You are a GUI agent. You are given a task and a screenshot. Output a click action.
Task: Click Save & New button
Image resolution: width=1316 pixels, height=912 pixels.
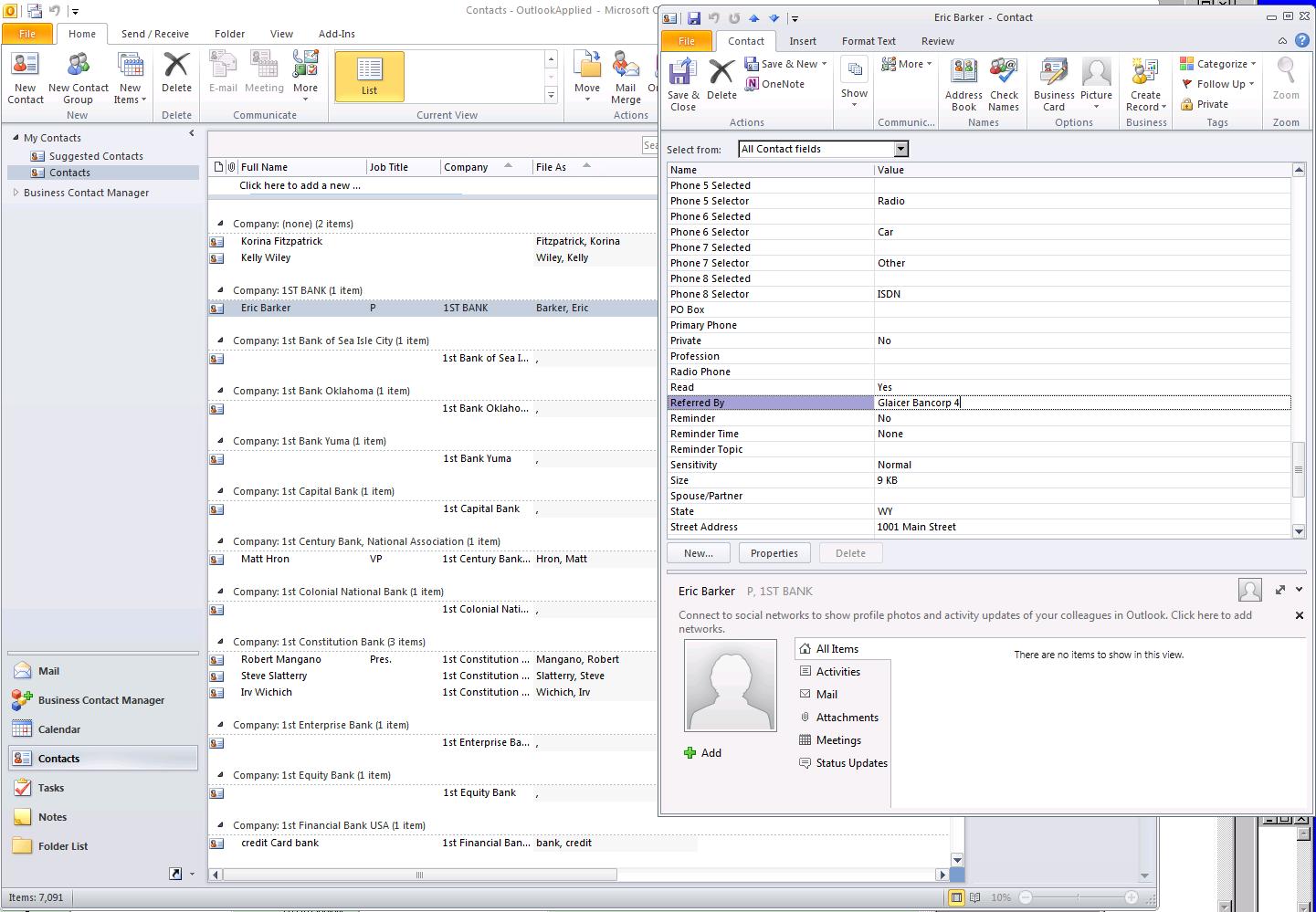click(x=785, y=64)
